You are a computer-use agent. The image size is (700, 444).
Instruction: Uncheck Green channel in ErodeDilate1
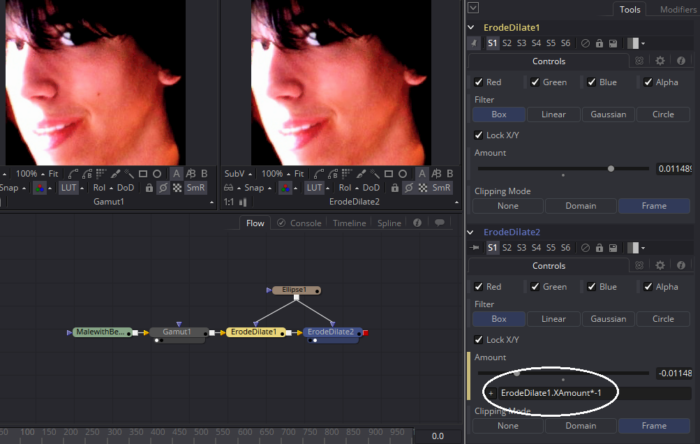(535, 82)
